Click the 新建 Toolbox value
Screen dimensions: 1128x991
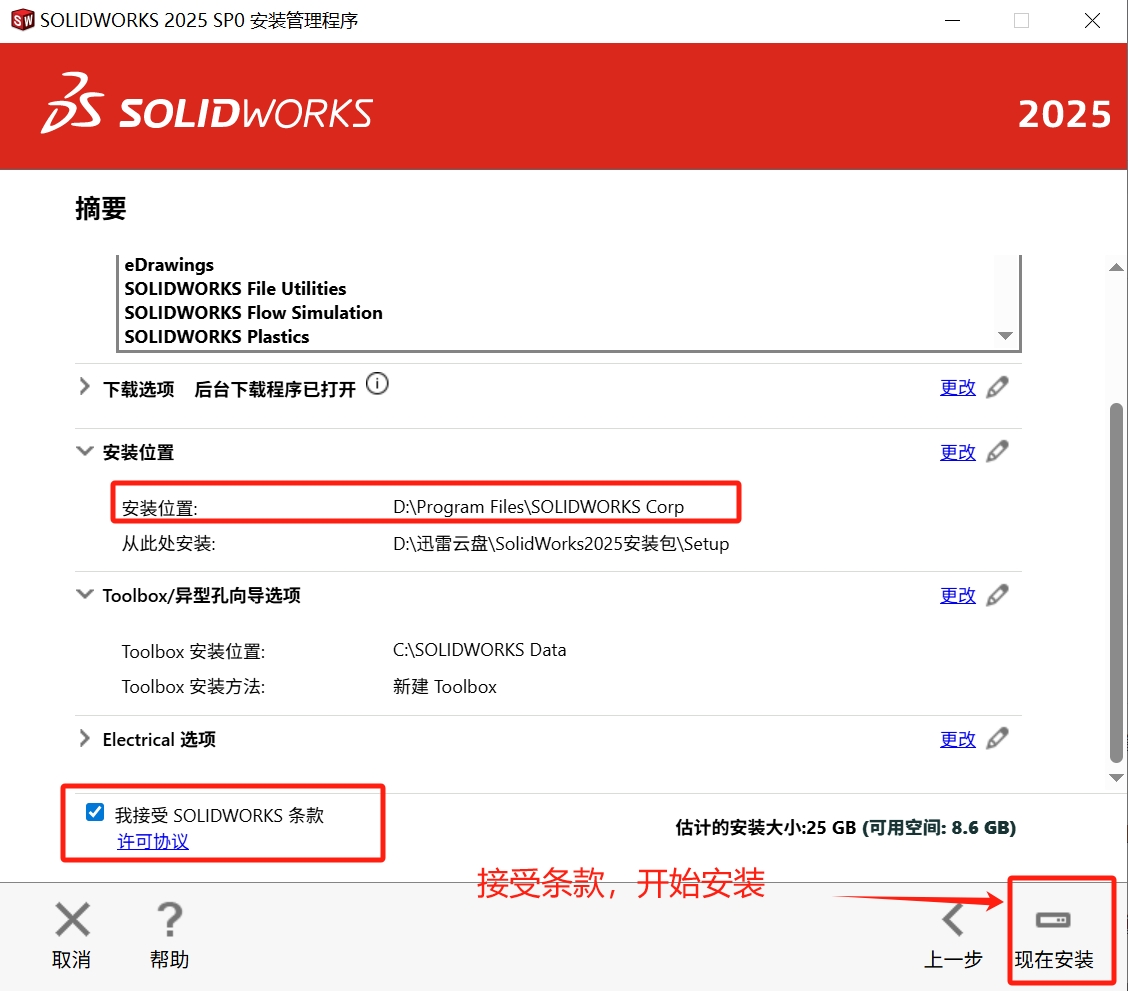445,687
